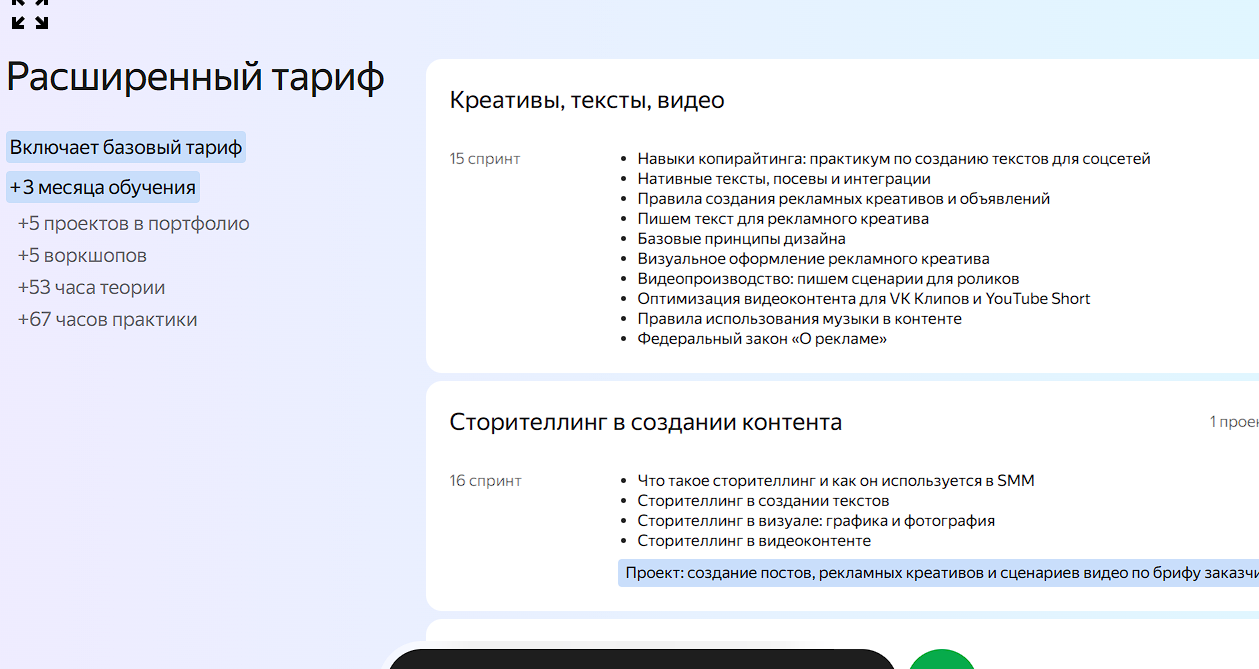Click the 'Включает базовый тариф' label
The height and width of the screenshot is (669, 1259).
pyautogui.click(x=126, y=148)
